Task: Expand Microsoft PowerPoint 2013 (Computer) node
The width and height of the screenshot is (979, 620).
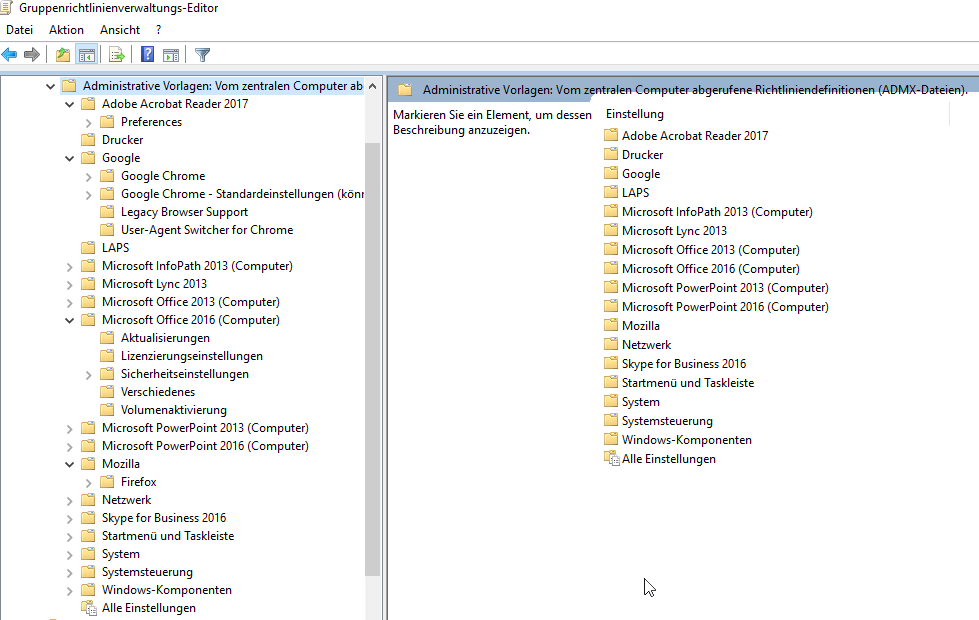Action: (69, 429)
